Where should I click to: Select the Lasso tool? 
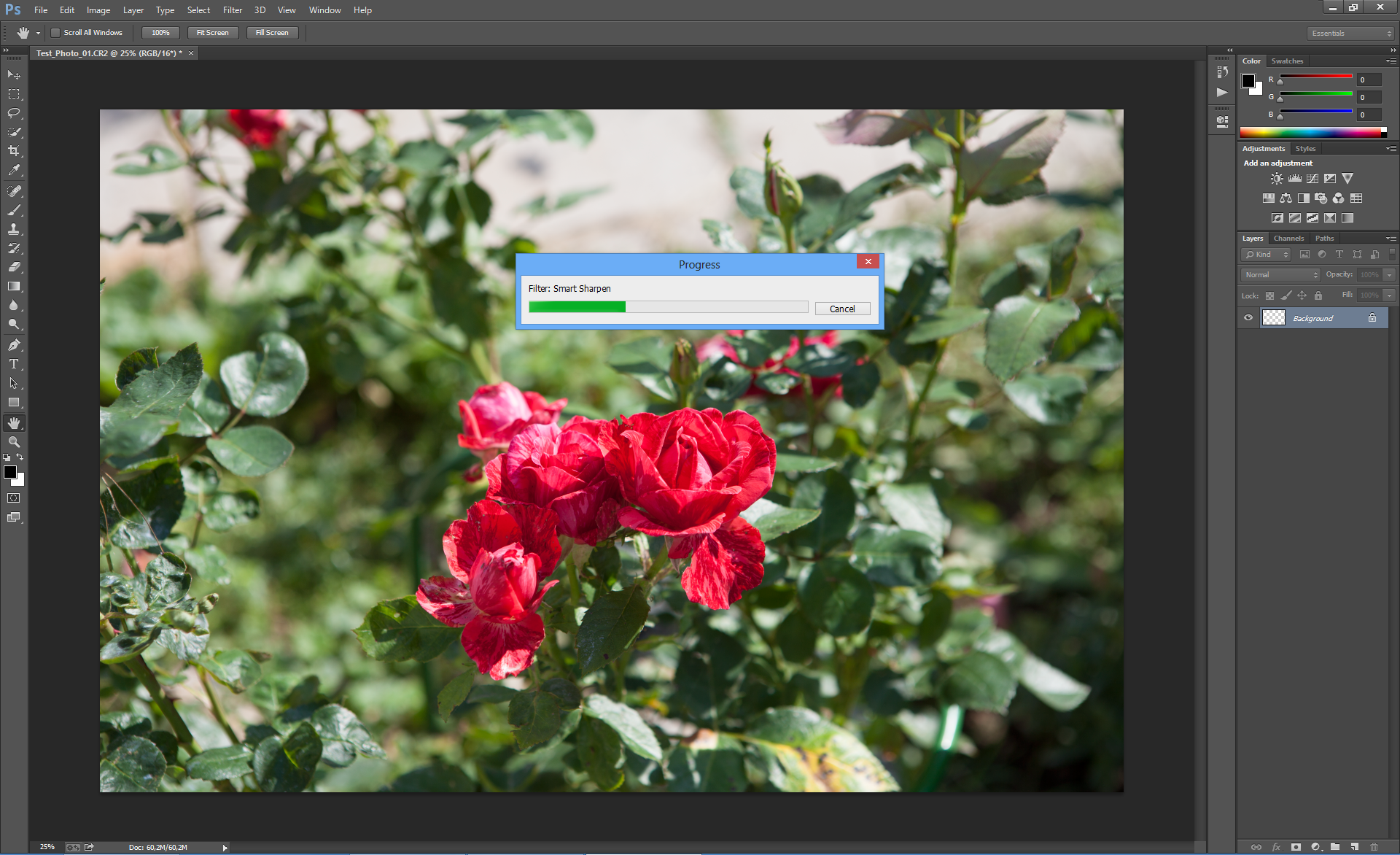[14, 113]
